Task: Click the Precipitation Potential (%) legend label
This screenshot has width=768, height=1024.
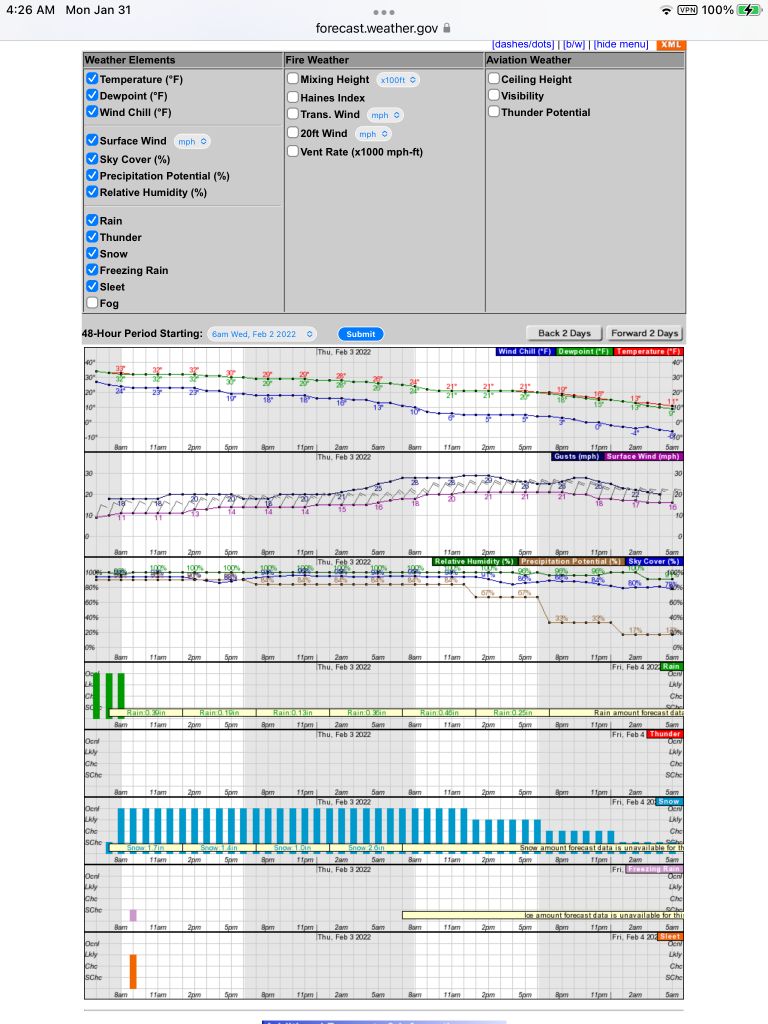Action: click(x=571, y=562)
